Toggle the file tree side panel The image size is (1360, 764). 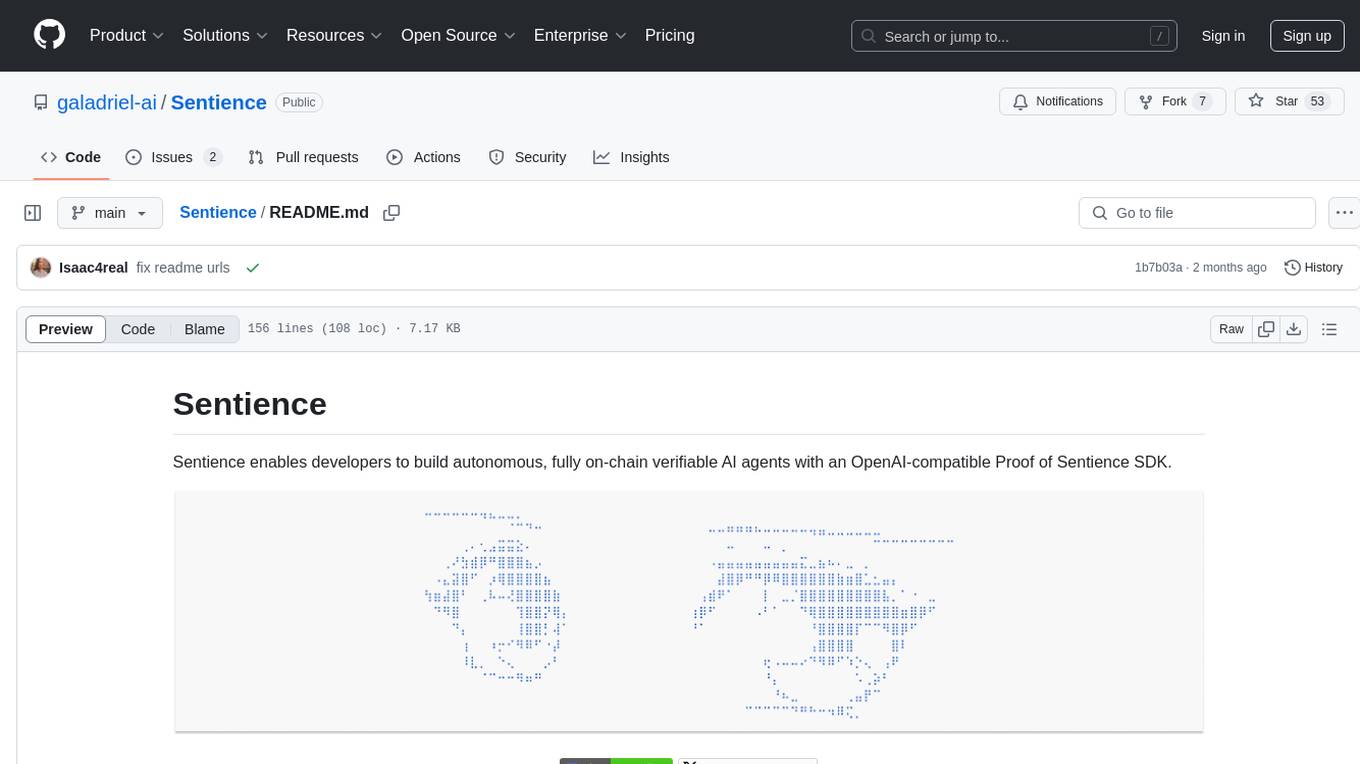coord(33,213)
